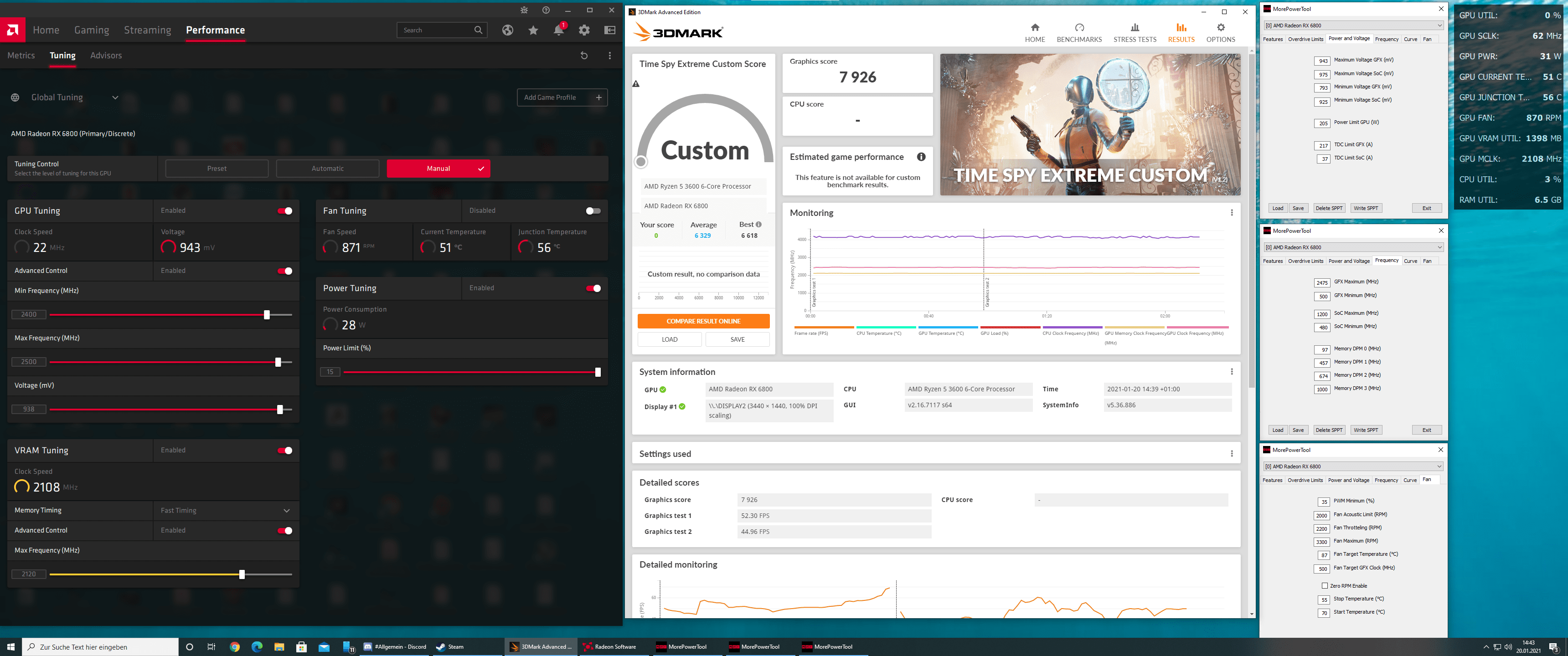Click the Power Limit GPU (W) value field
The image size is (1568, 656).
[x=1322, y=123]
